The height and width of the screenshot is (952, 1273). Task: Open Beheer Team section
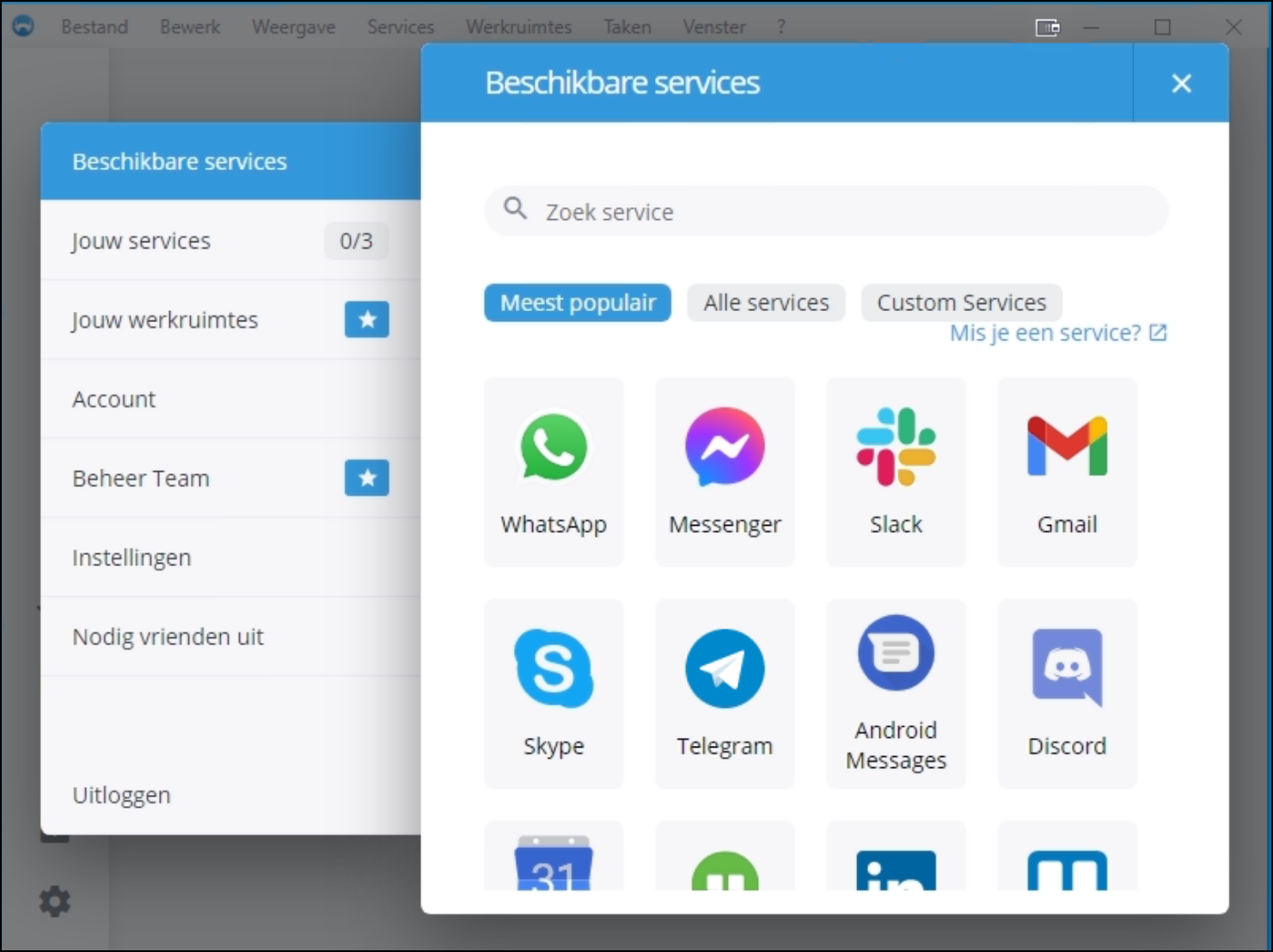click(230, 478)
